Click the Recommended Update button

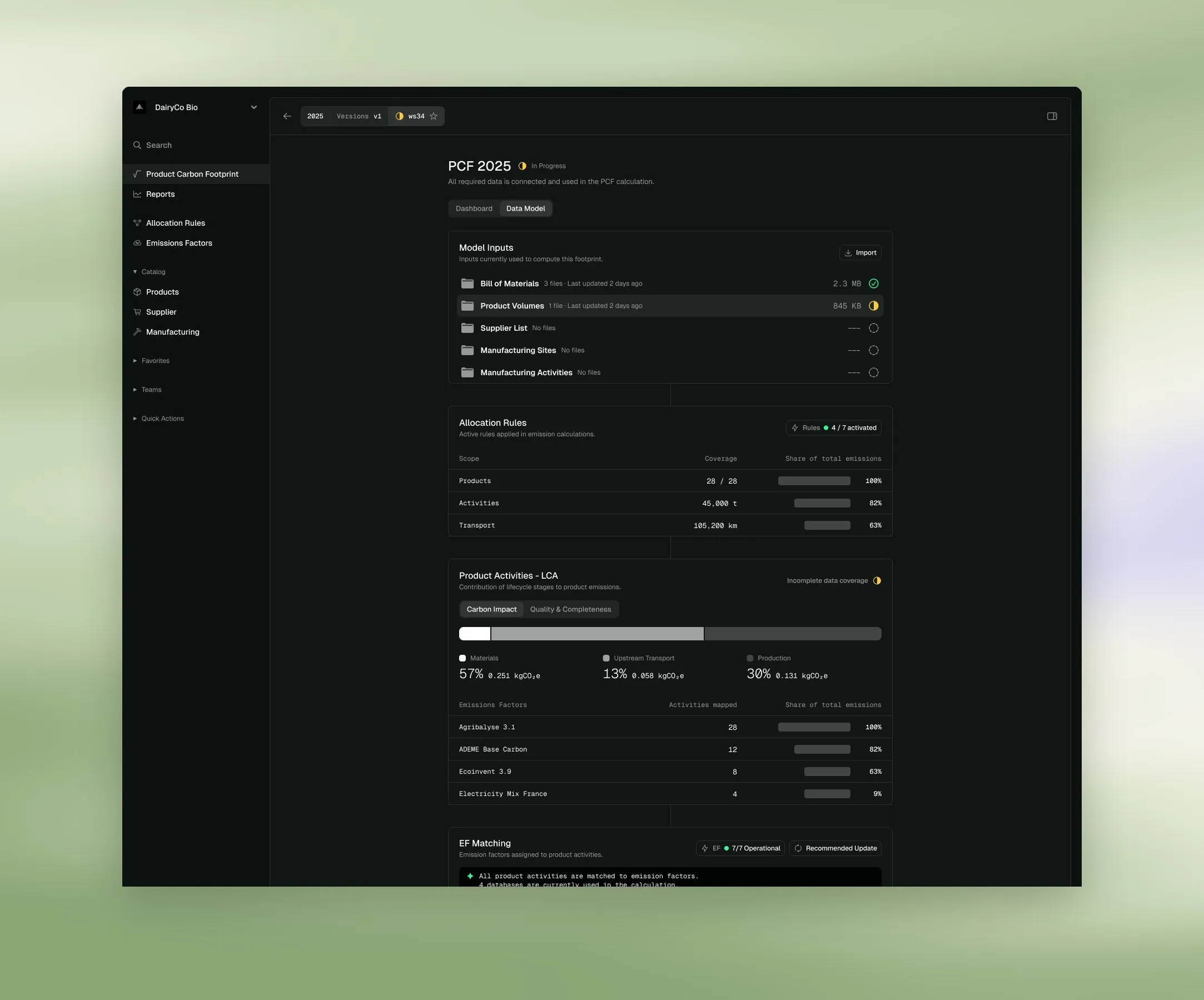click(x=835, y=849)
